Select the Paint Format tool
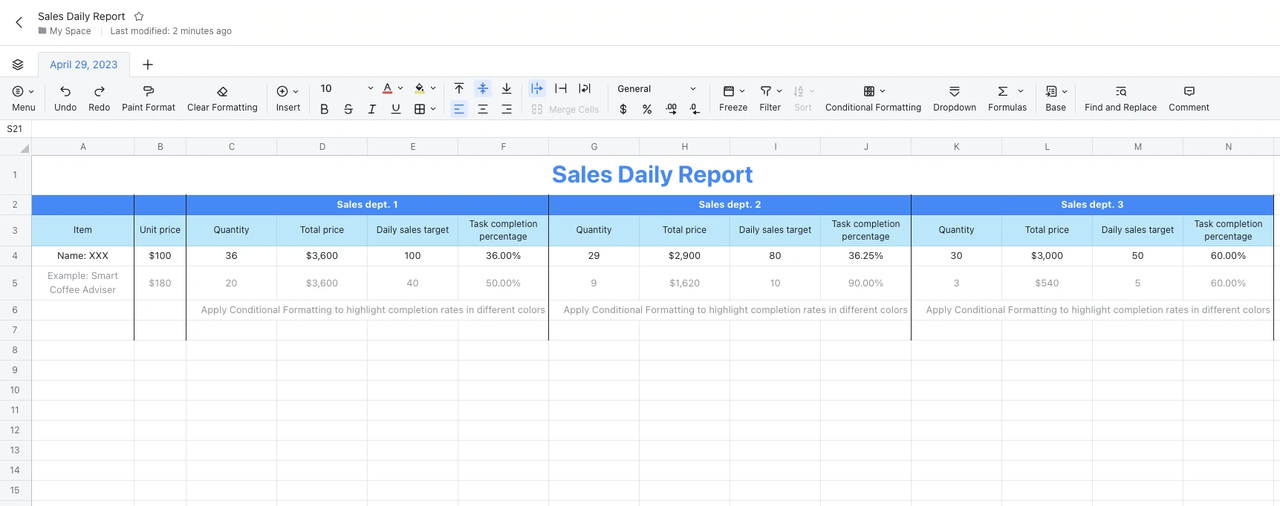The image size is (1280, 506). tap(148, 91)
